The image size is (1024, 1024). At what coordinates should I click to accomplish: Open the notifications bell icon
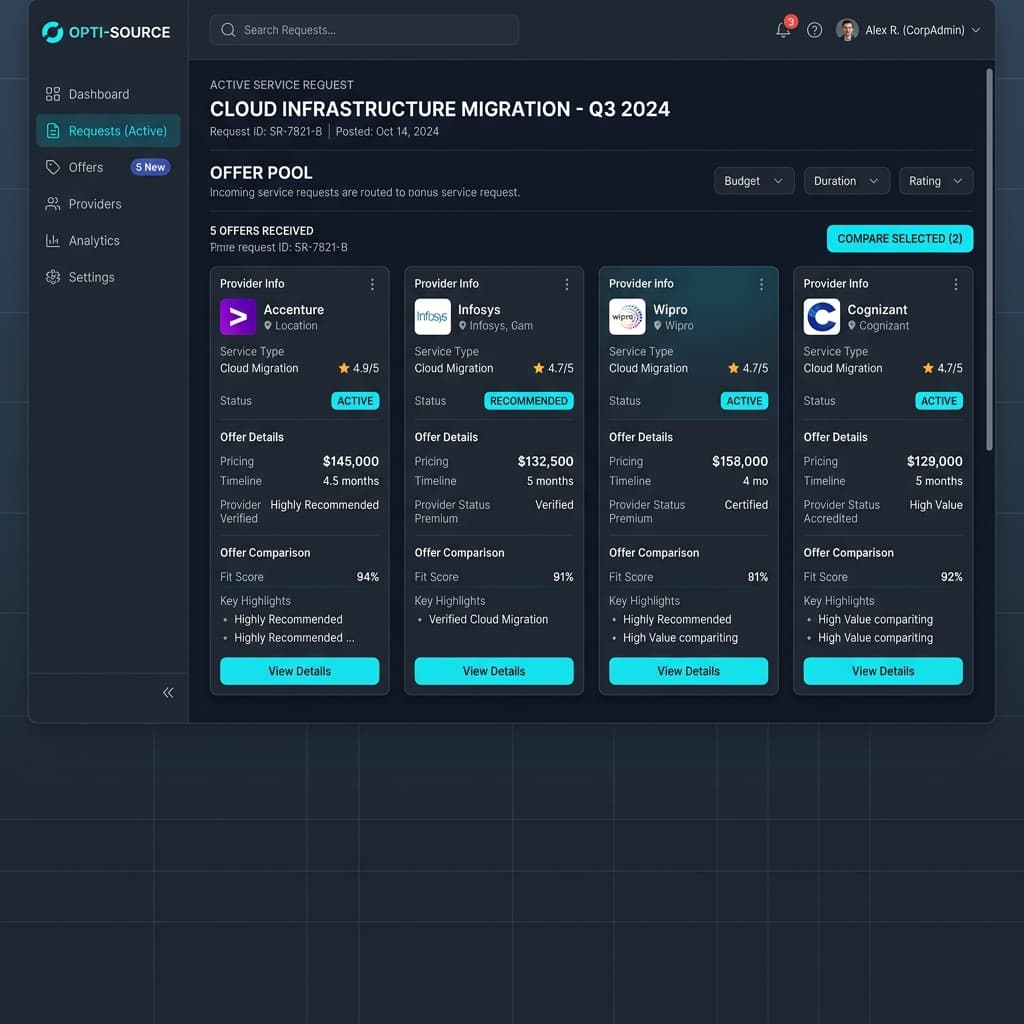click(783, 30)
